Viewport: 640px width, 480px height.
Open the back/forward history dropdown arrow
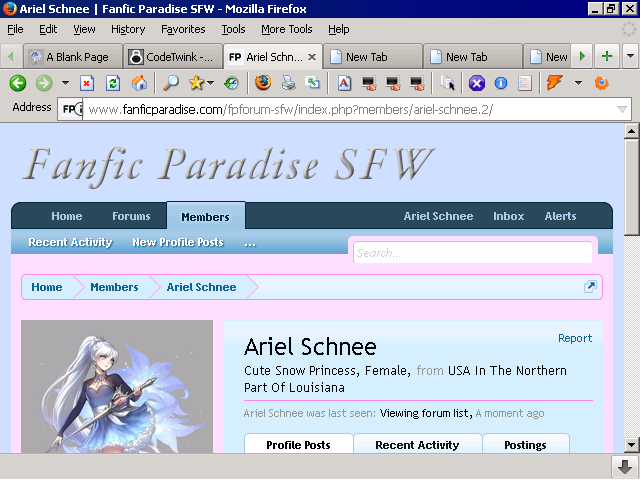65,83
